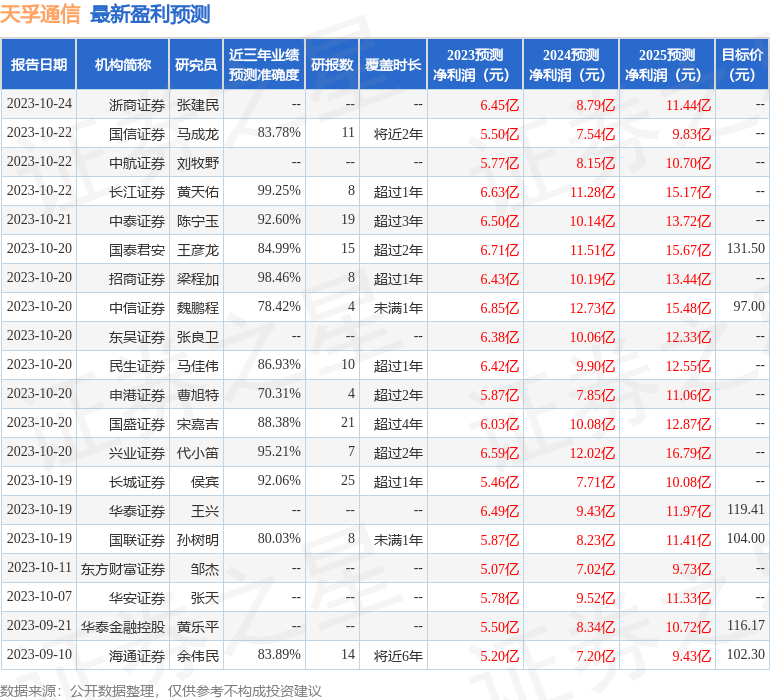Click the 最新盈利预测 heading

click(150, 14)
